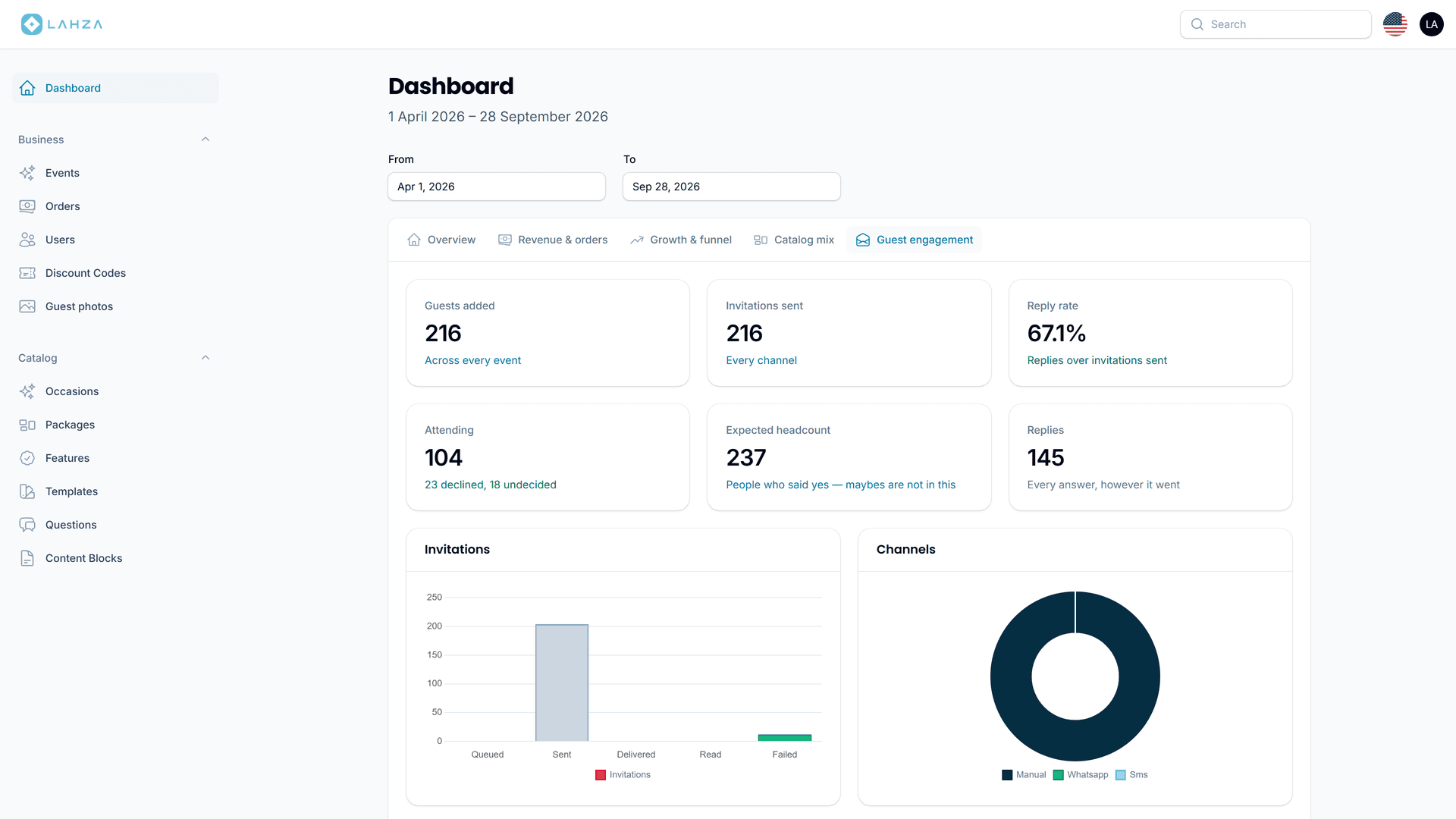Click the Guests added card
This screenshot has height=819, width=1456.
(548, 333)
